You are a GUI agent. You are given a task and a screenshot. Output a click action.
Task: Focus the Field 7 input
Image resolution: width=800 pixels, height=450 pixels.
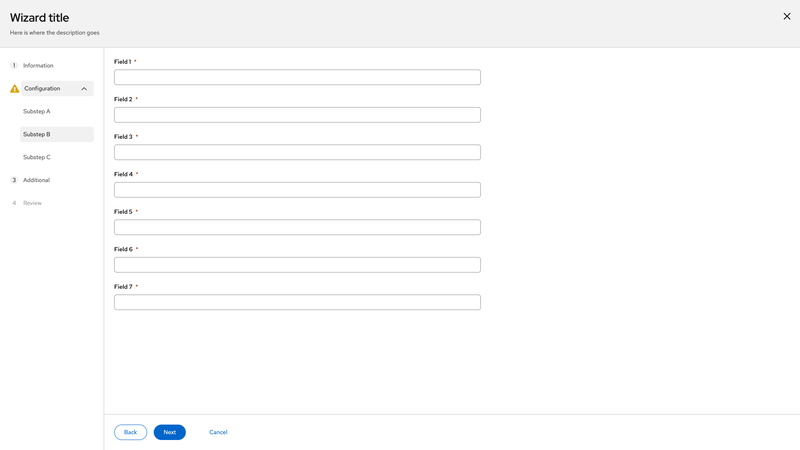tap(297, 302)
